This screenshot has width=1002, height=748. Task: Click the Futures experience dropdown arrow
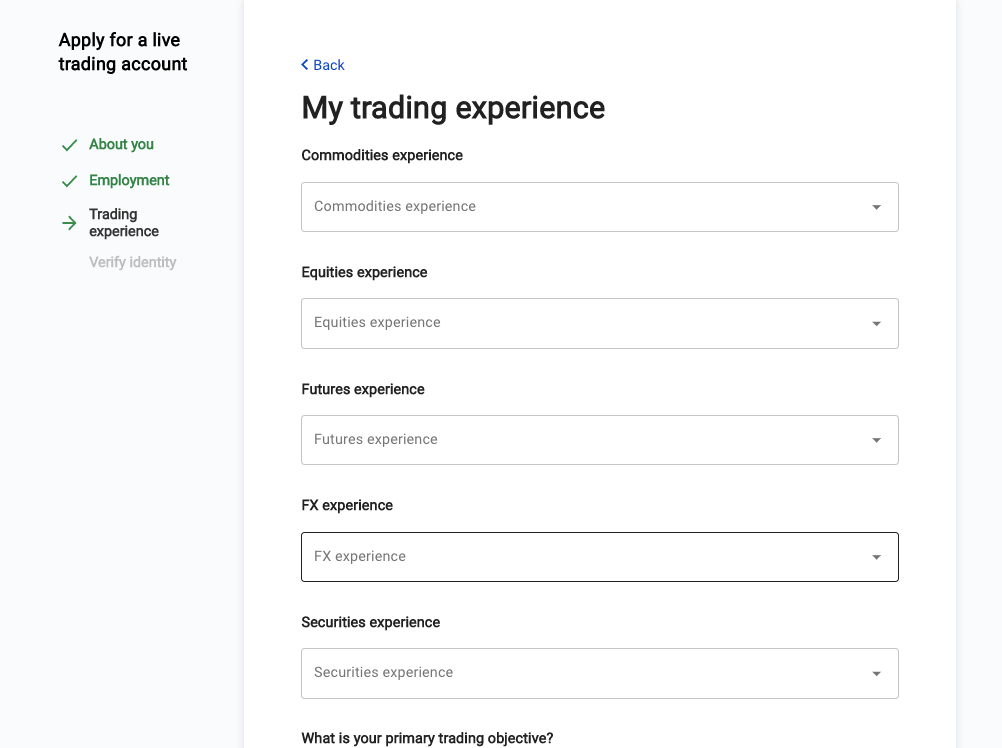[x=877, y=440]
